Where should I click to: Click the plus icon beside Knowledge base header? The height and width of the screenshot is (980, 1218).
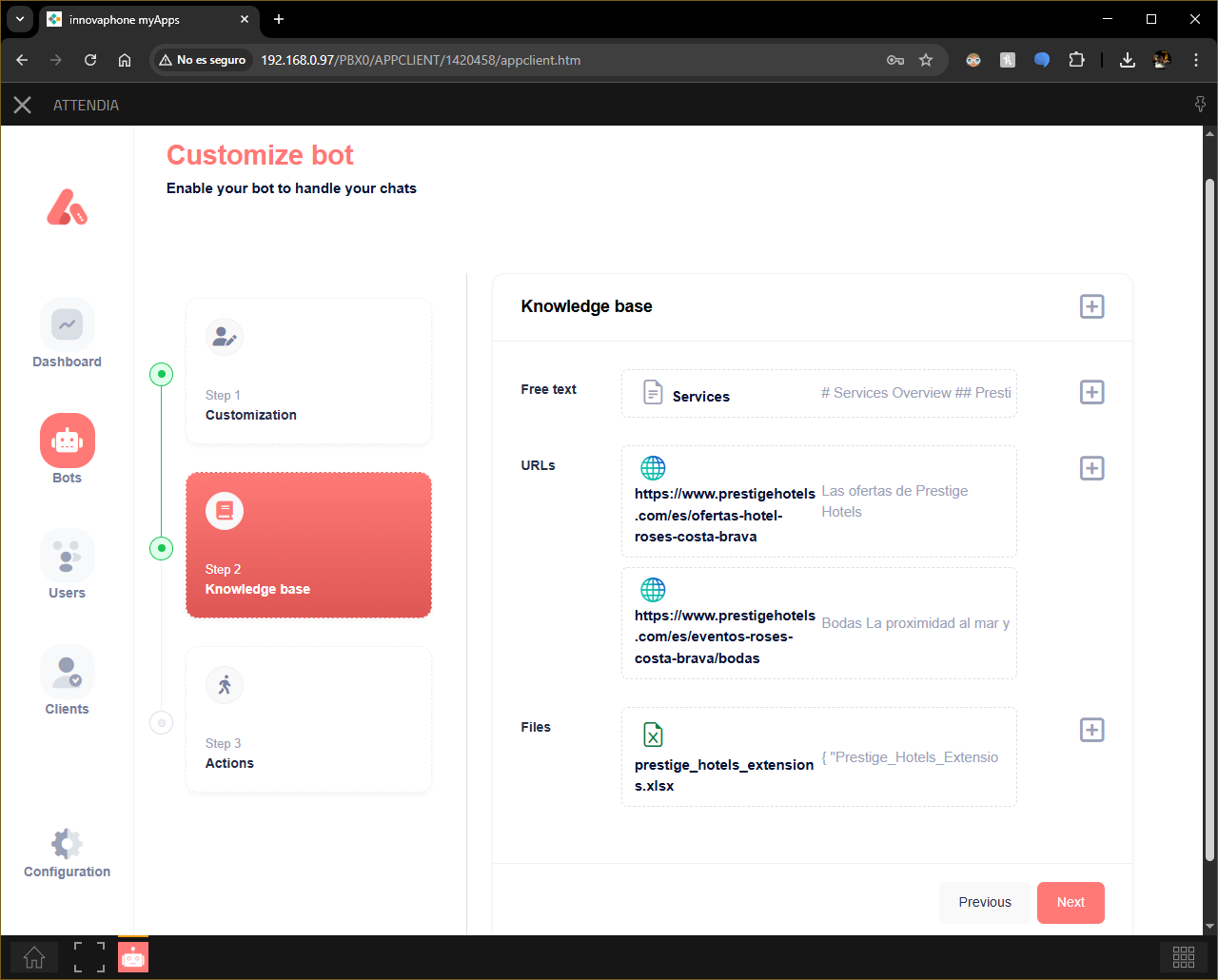click(1091, 306)
